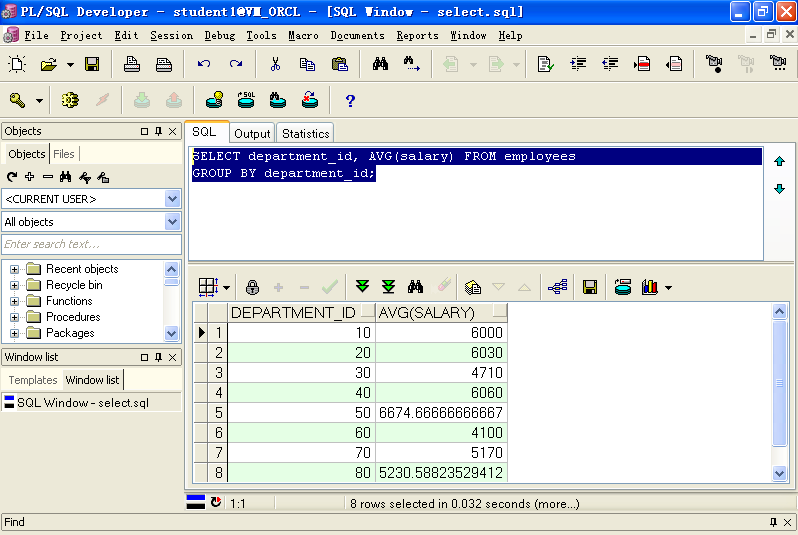Screen dimensions: 798x535
Task: Click the binoculars Find icon in main toolbar
Action: coord(380,64)
